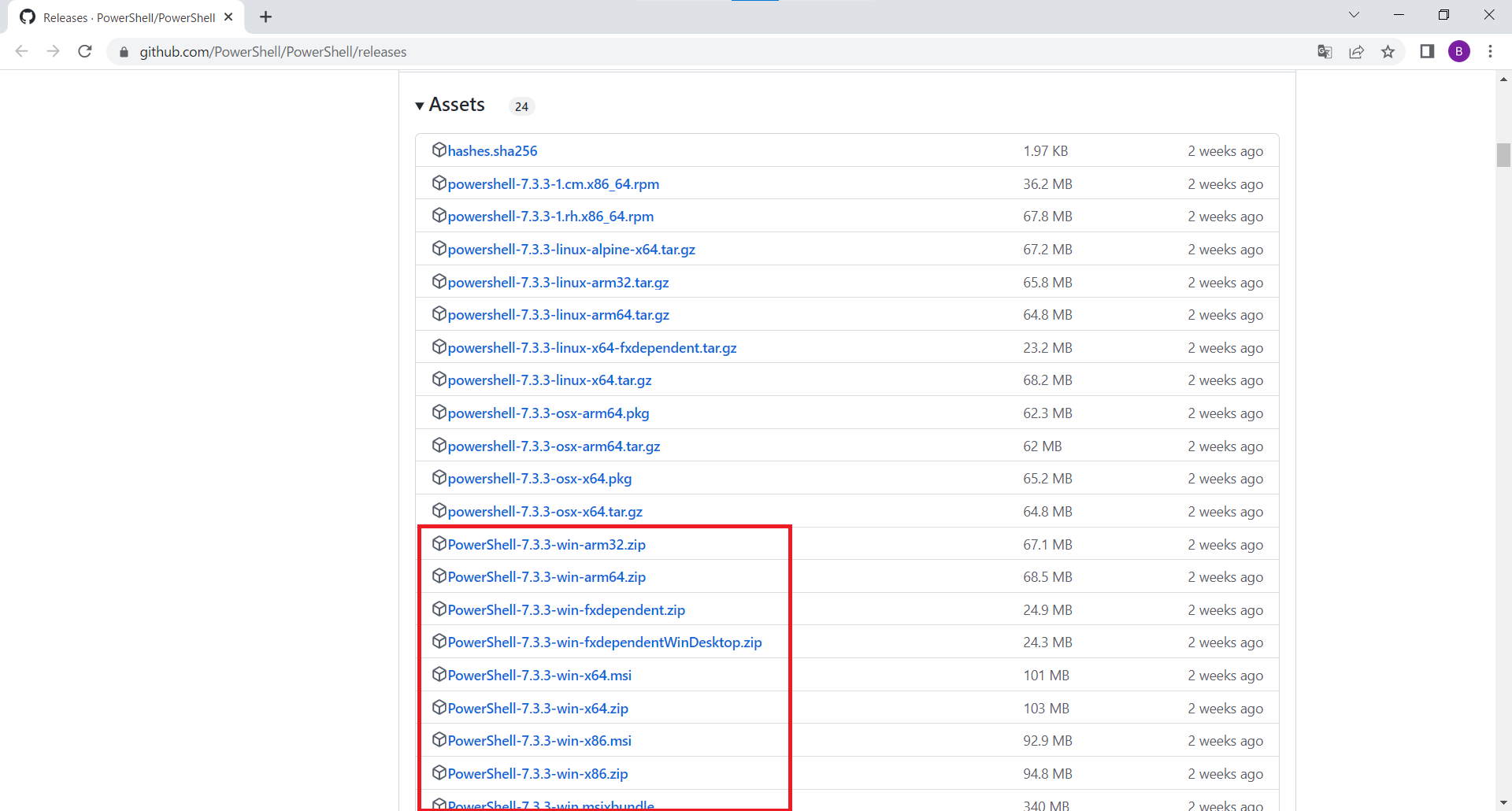Download PowerShell-7.3.3-win-x64.zip

click(538, 709)
